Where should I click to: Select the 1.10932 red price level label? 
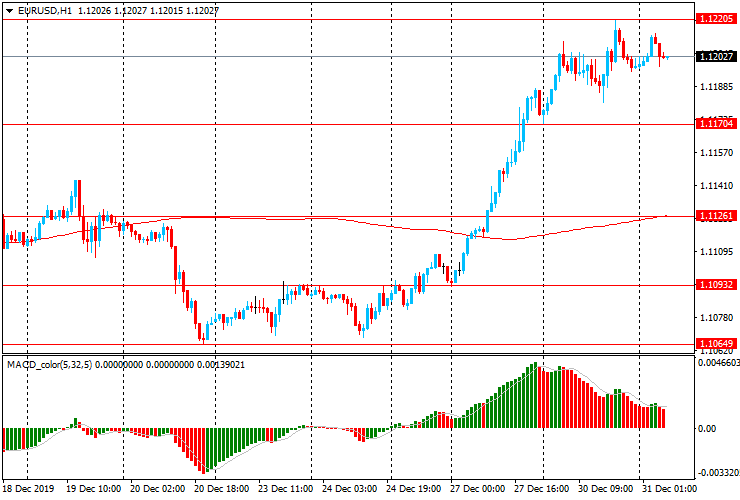point(716,285)
